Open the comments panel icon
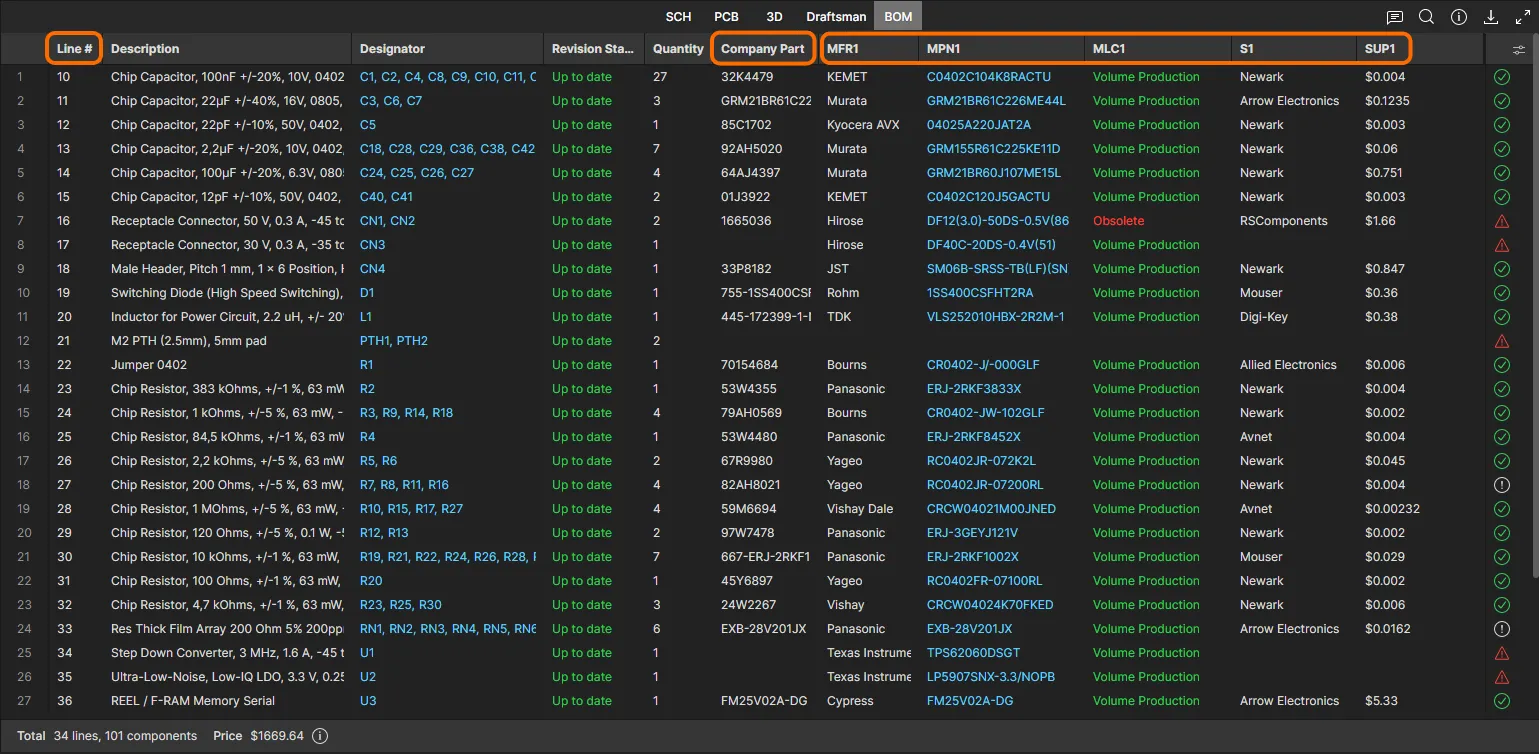This screenshot has width=1539, height=754. 1395,17
